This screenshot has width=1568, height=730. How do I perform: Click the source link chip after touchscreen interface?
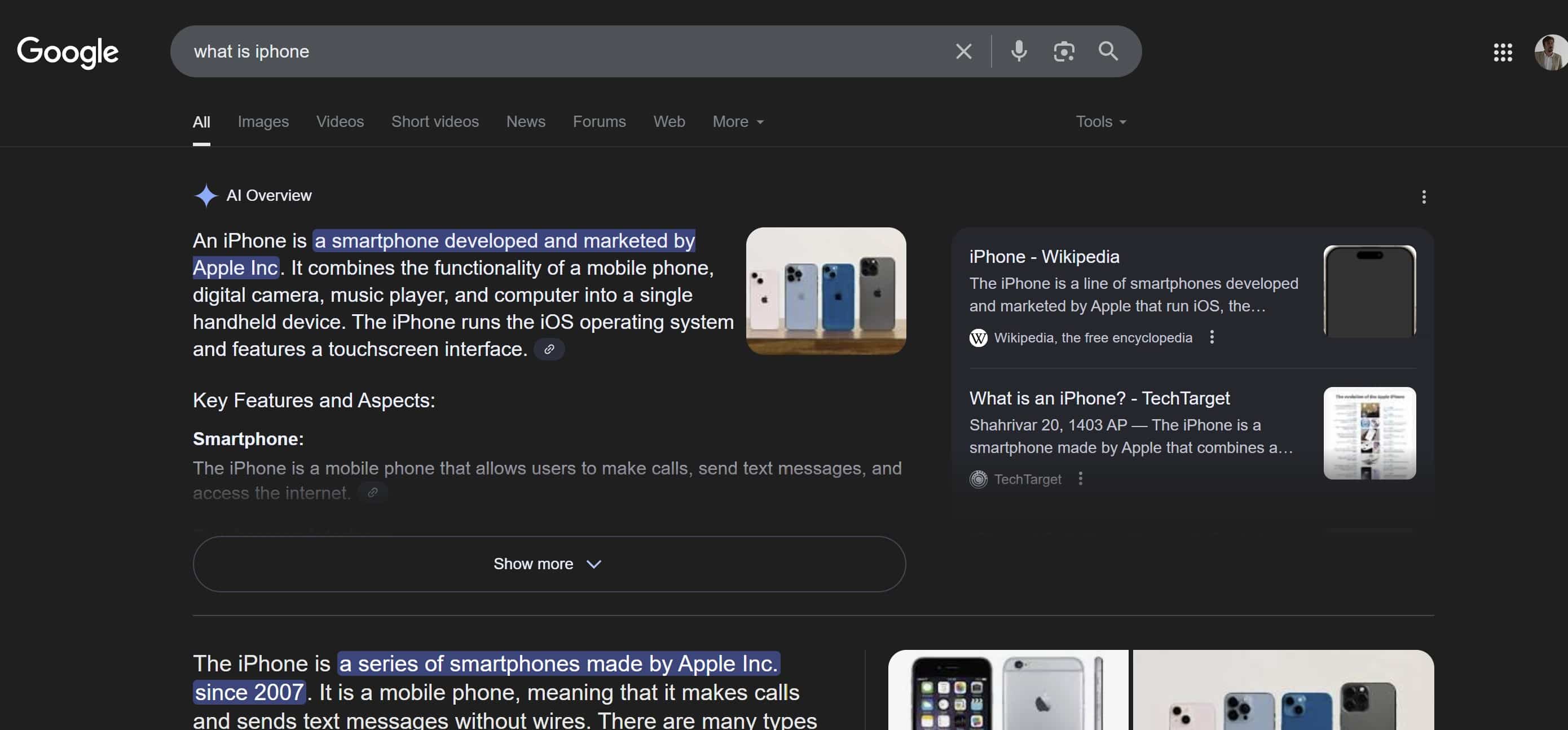(x=548, y=349)
